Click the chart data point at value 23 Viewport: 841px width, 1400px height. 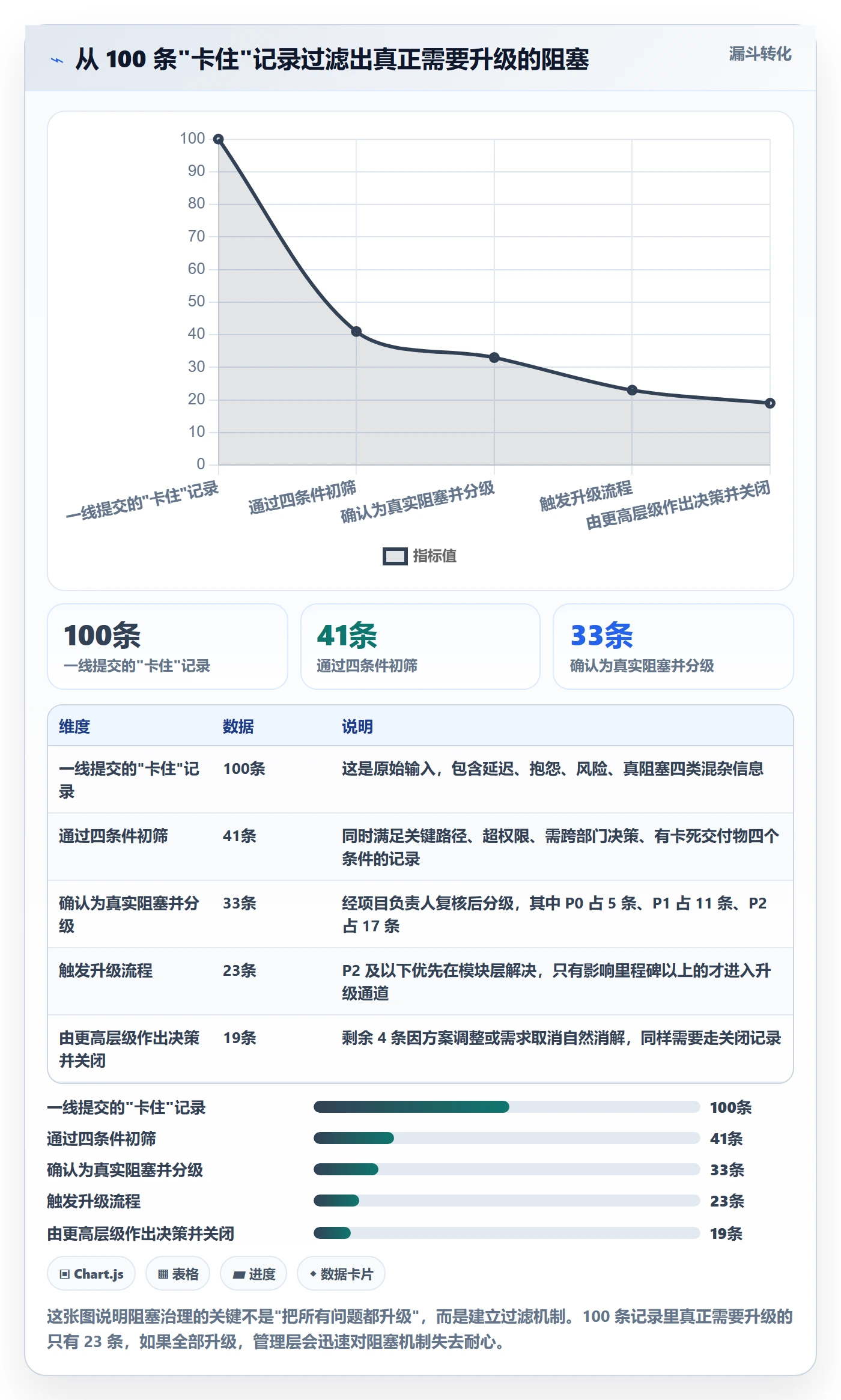point(632,390)
